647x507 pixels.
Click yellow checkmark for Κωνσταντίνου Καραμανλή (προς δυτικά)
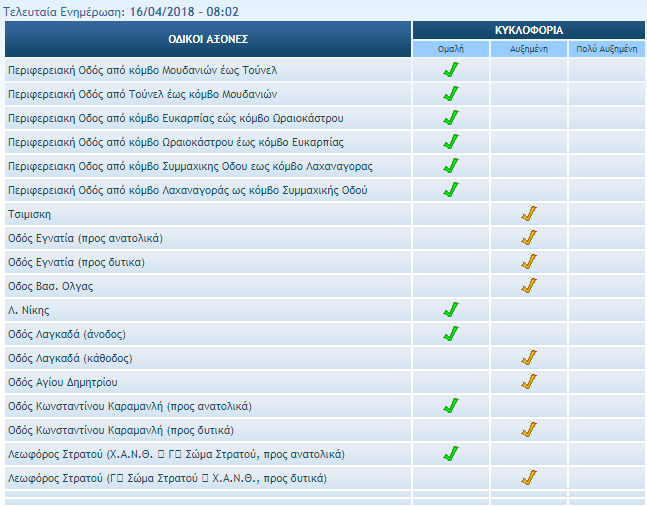[529, 430]
